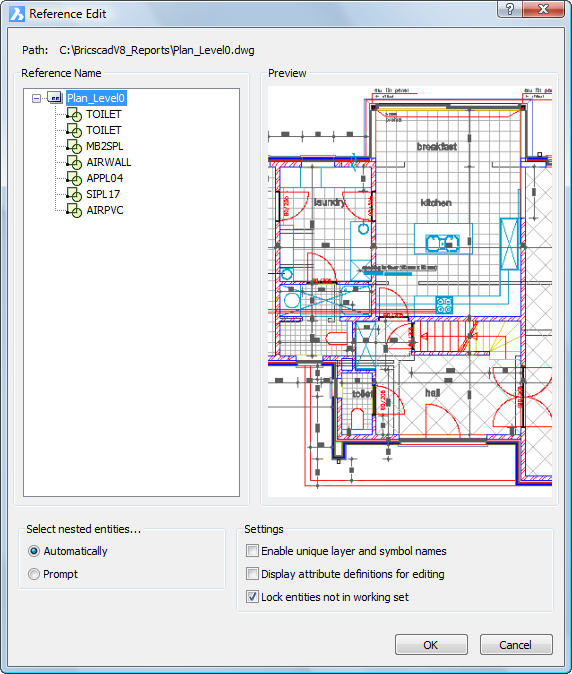The width and height of the screenshot is (572, 674).
Task: Click the Plan_Level0 drawing reference icon
Action: coord(55,98)
